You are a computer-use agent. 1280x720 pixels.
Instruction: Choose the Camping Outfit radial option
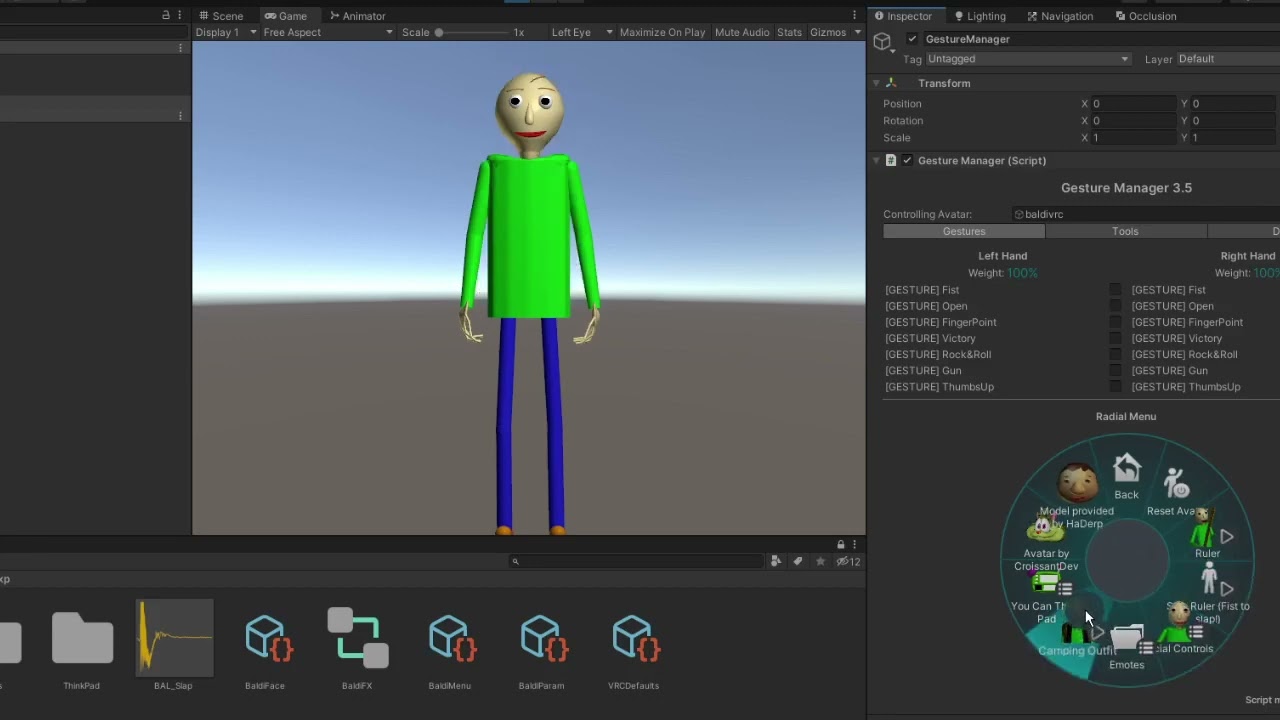click(x=1076, y=640)
